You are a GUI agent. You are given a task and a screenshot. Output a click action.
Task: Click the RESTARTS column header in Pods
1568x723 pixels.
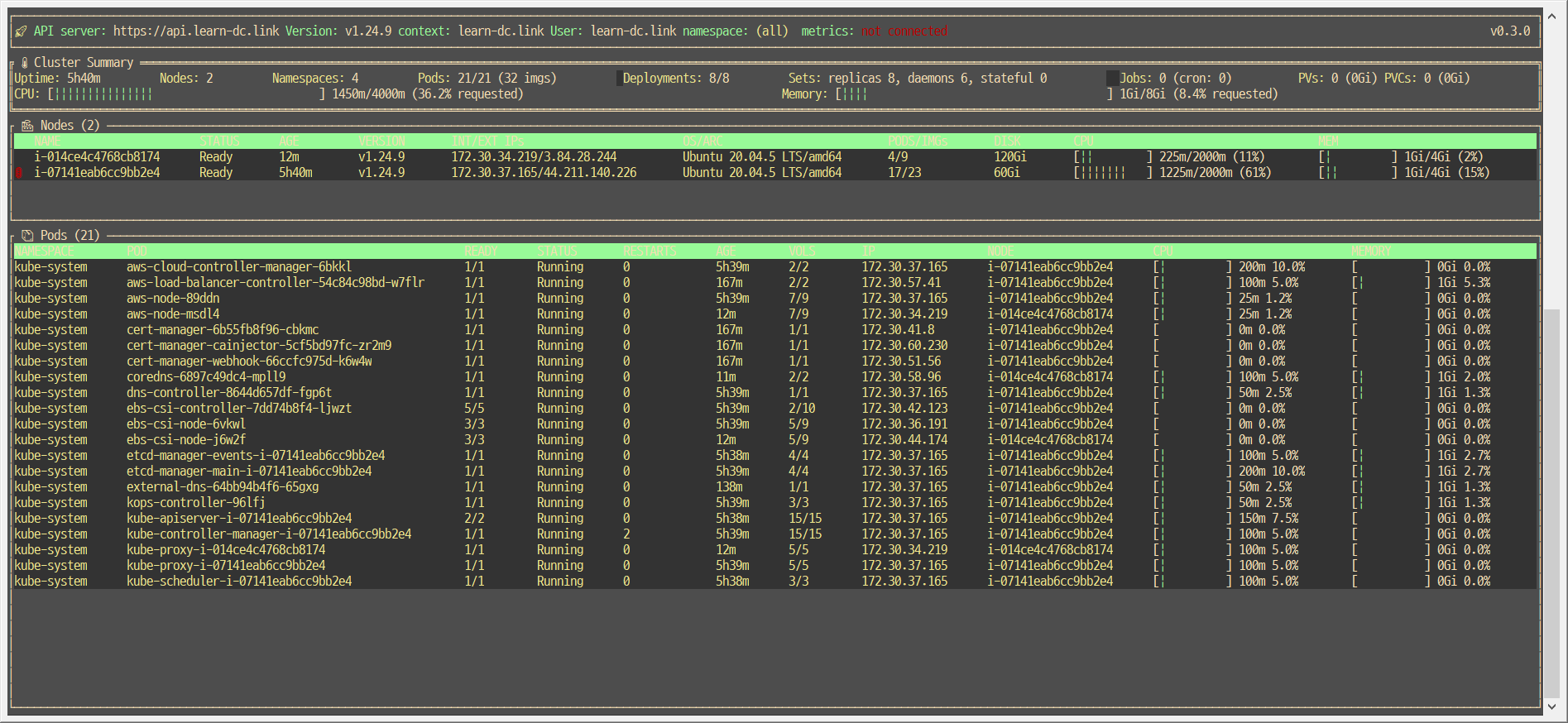tap(650, 251)
